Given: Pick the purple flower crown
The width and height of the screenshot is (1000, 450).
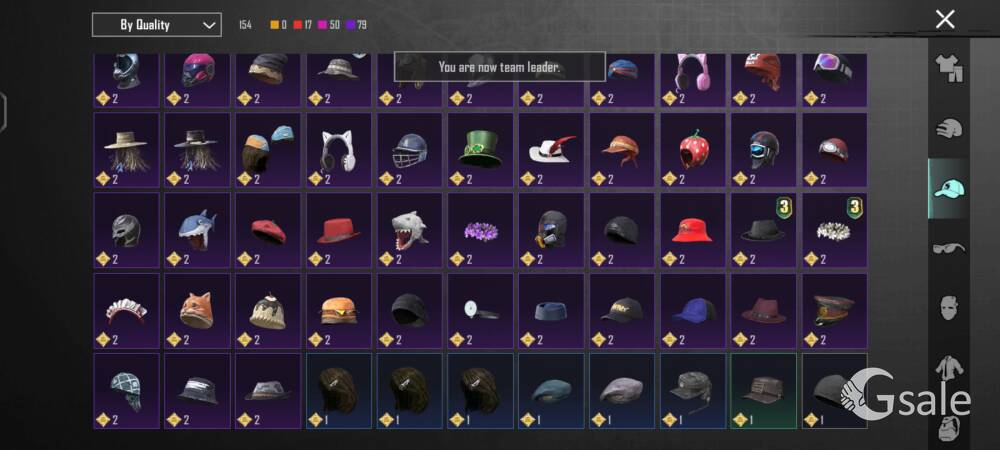Looking at the screenshot, I should (x=480, y=230).
